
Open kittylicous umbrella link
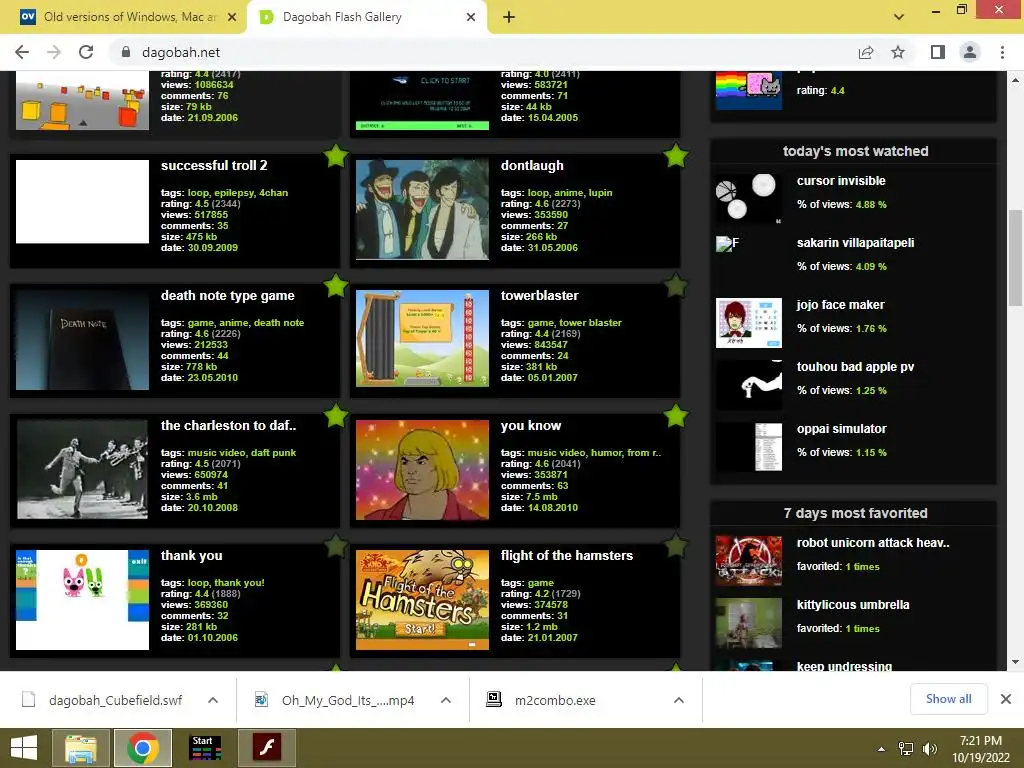[853, 605]
